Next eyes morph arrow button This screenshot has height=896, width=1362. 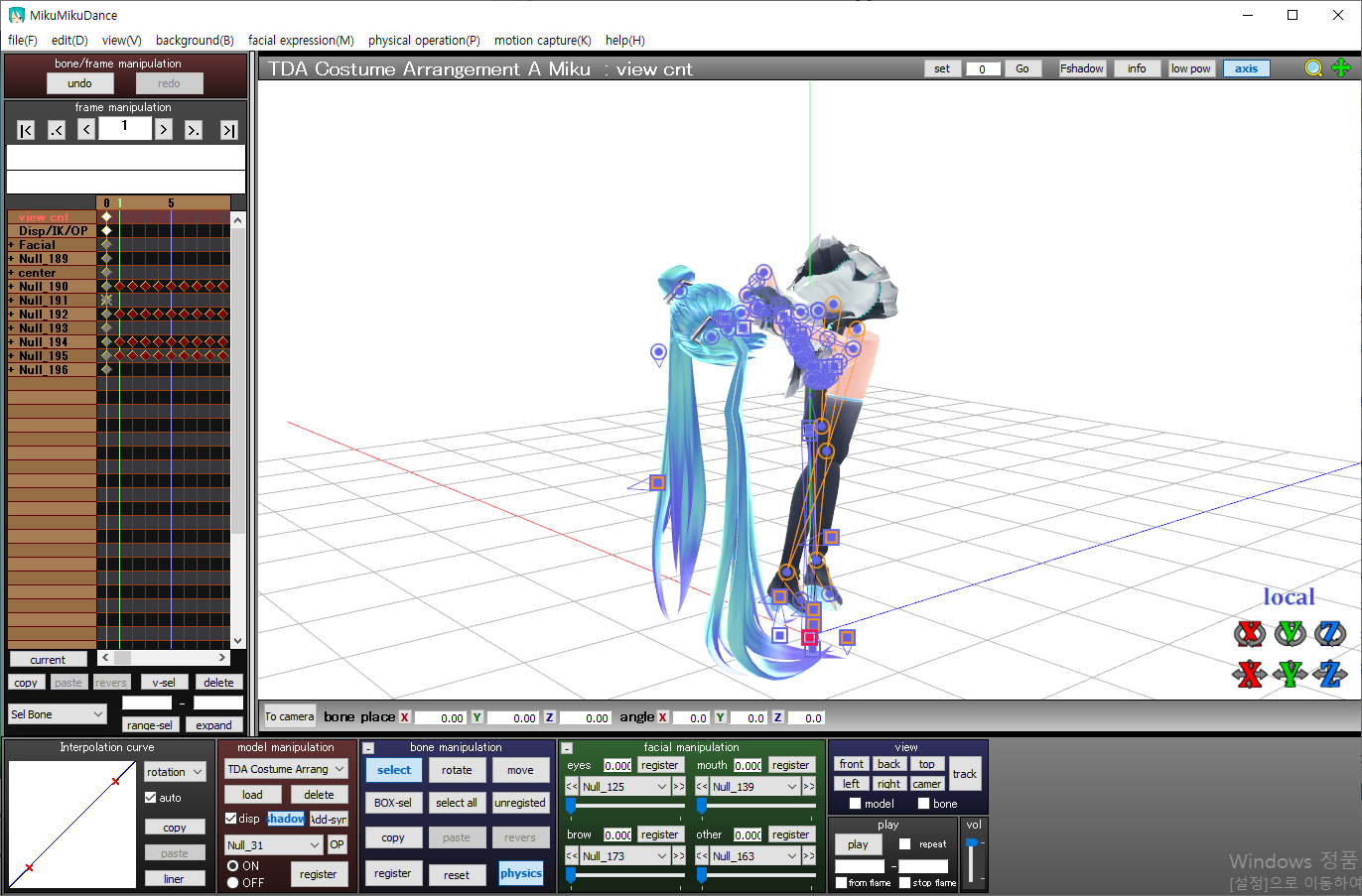(679, 787)
